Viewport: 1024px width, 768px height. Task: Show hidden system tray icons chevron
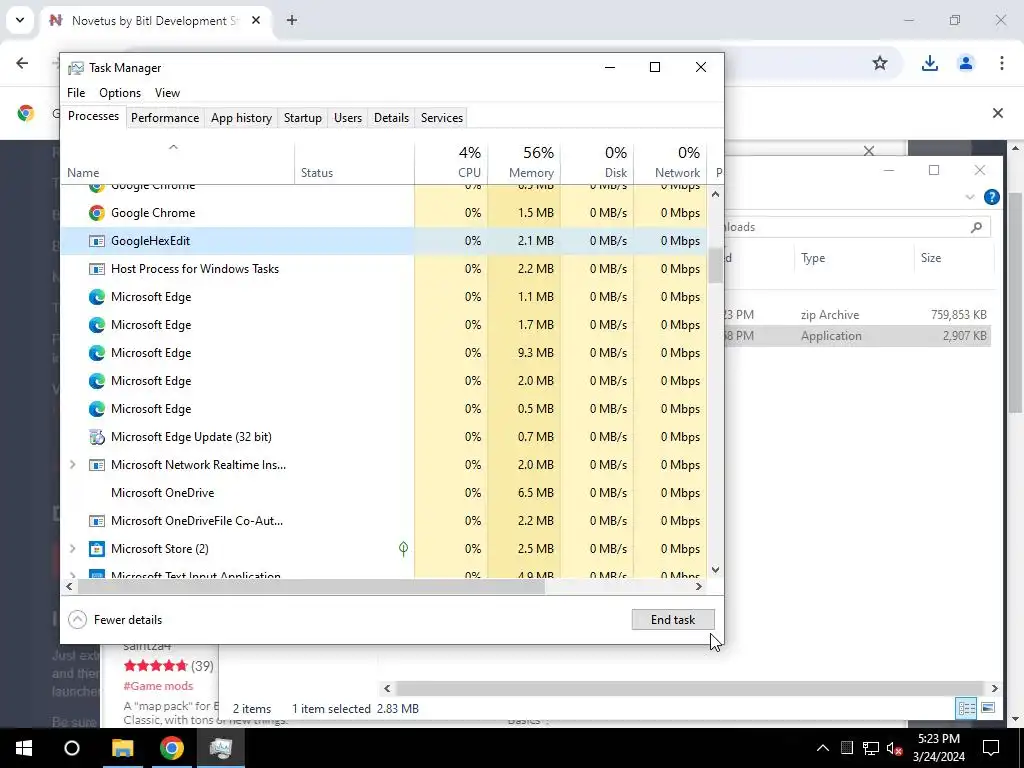823,748
